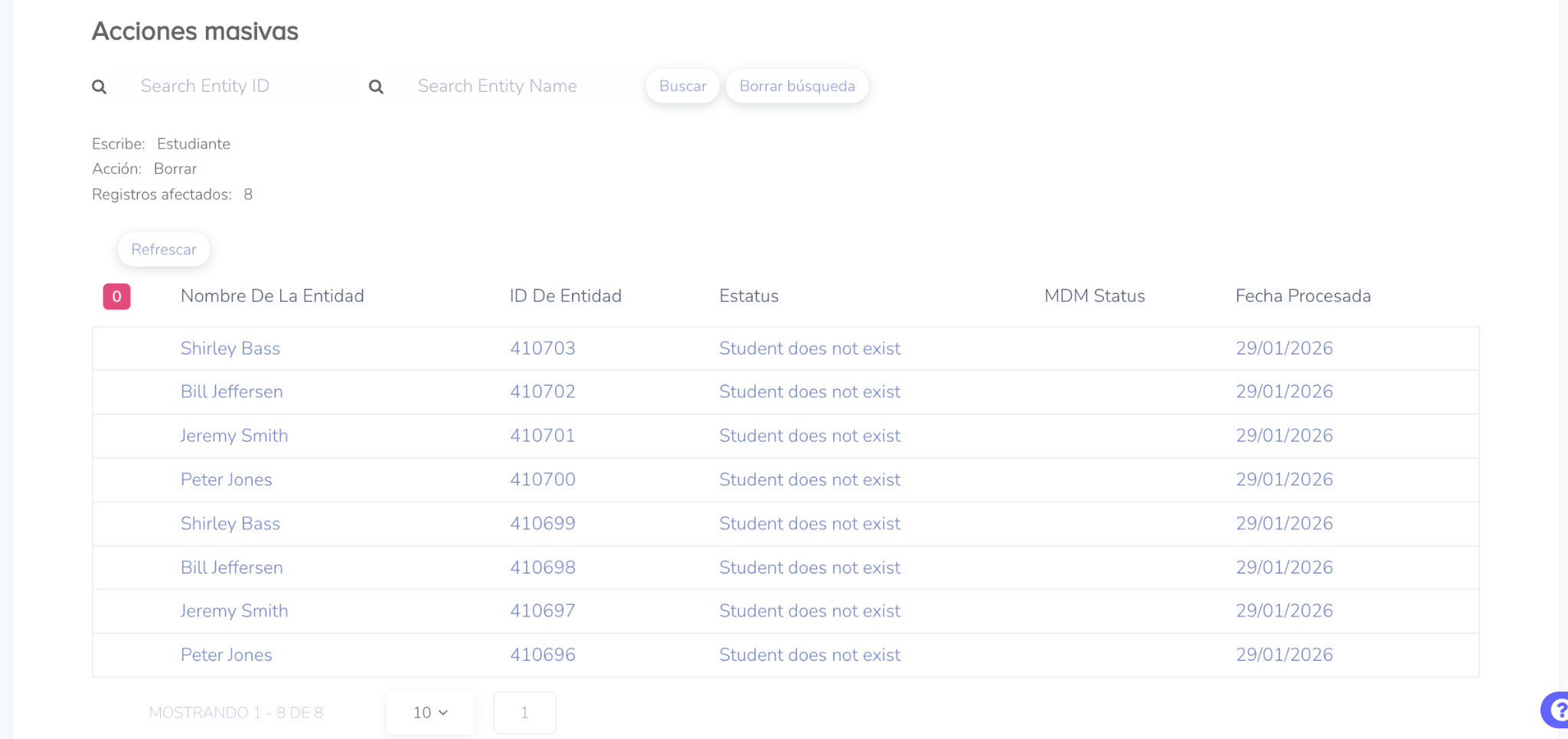Sort by Nombre De La Entidad column
This screenshot has height=739, width=1568.
click(x=272, y=296)
